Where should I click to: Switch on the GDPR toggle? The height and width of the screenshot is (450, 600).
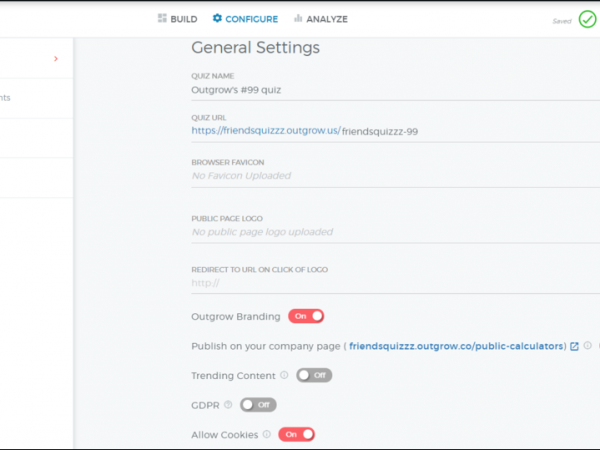258,405
